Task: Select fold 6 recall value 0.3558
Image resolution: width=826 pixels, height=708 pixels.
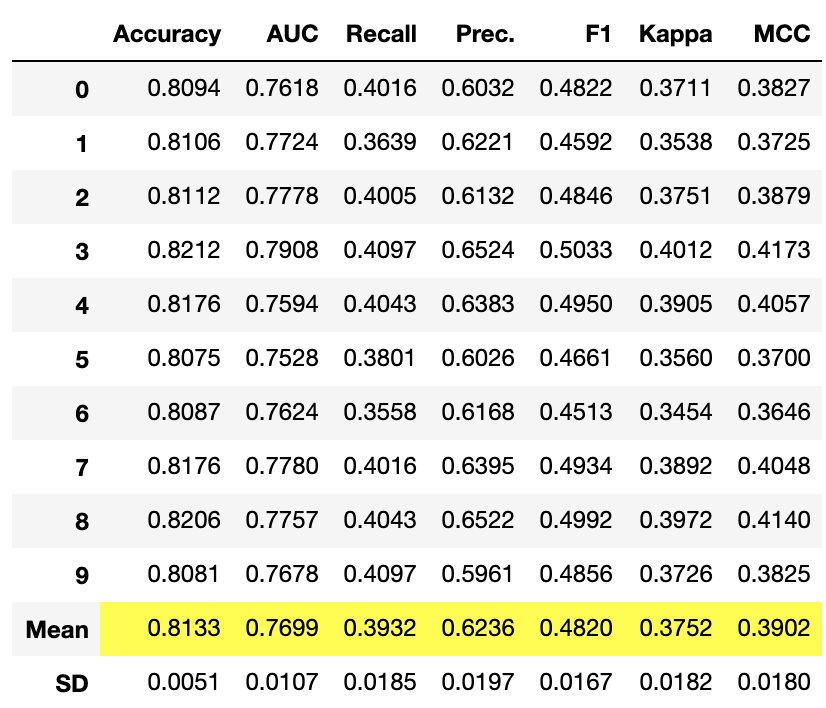Action: pos(380,412)
